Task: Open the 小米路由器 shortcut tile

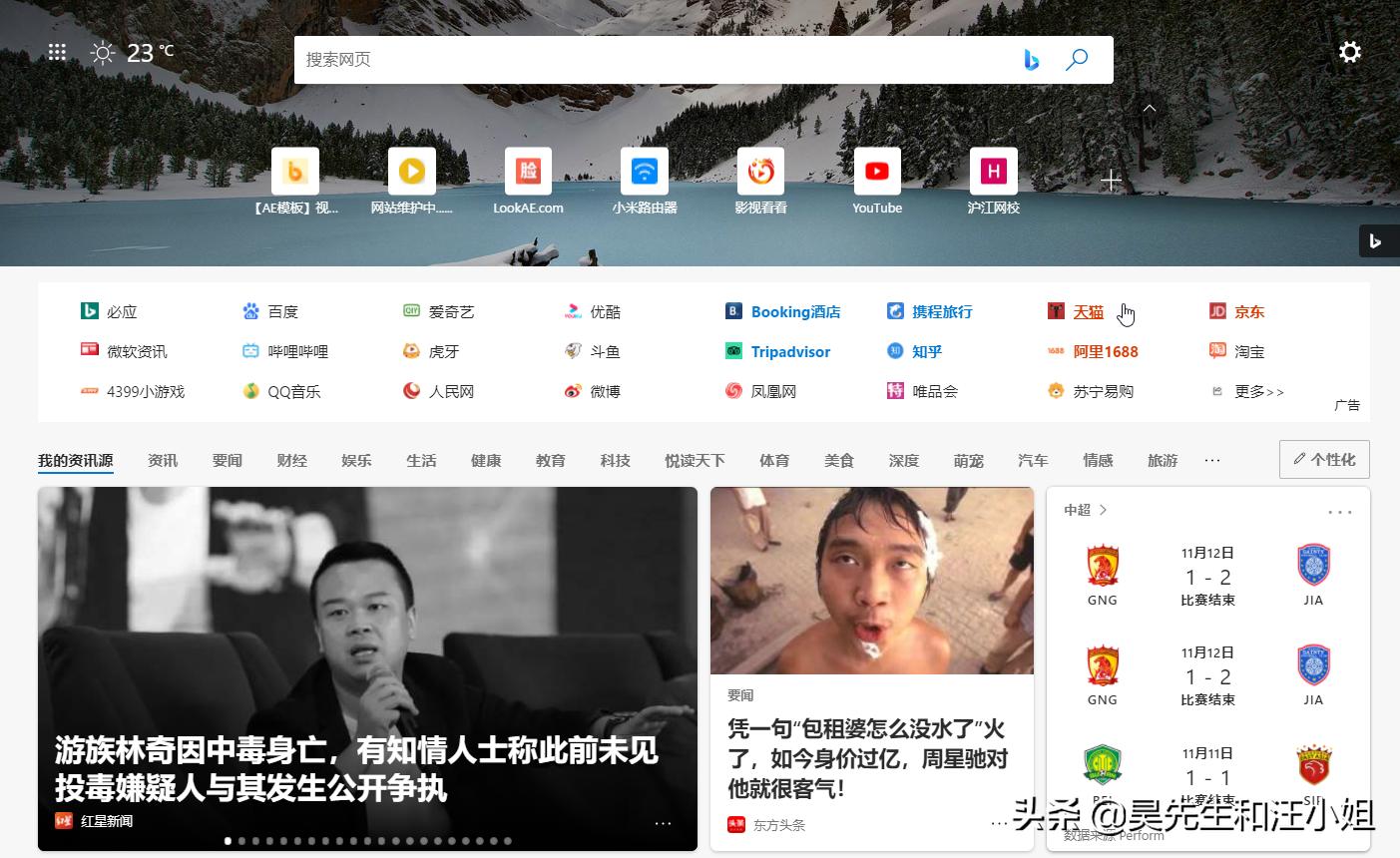Action: (x=644, y=171)
